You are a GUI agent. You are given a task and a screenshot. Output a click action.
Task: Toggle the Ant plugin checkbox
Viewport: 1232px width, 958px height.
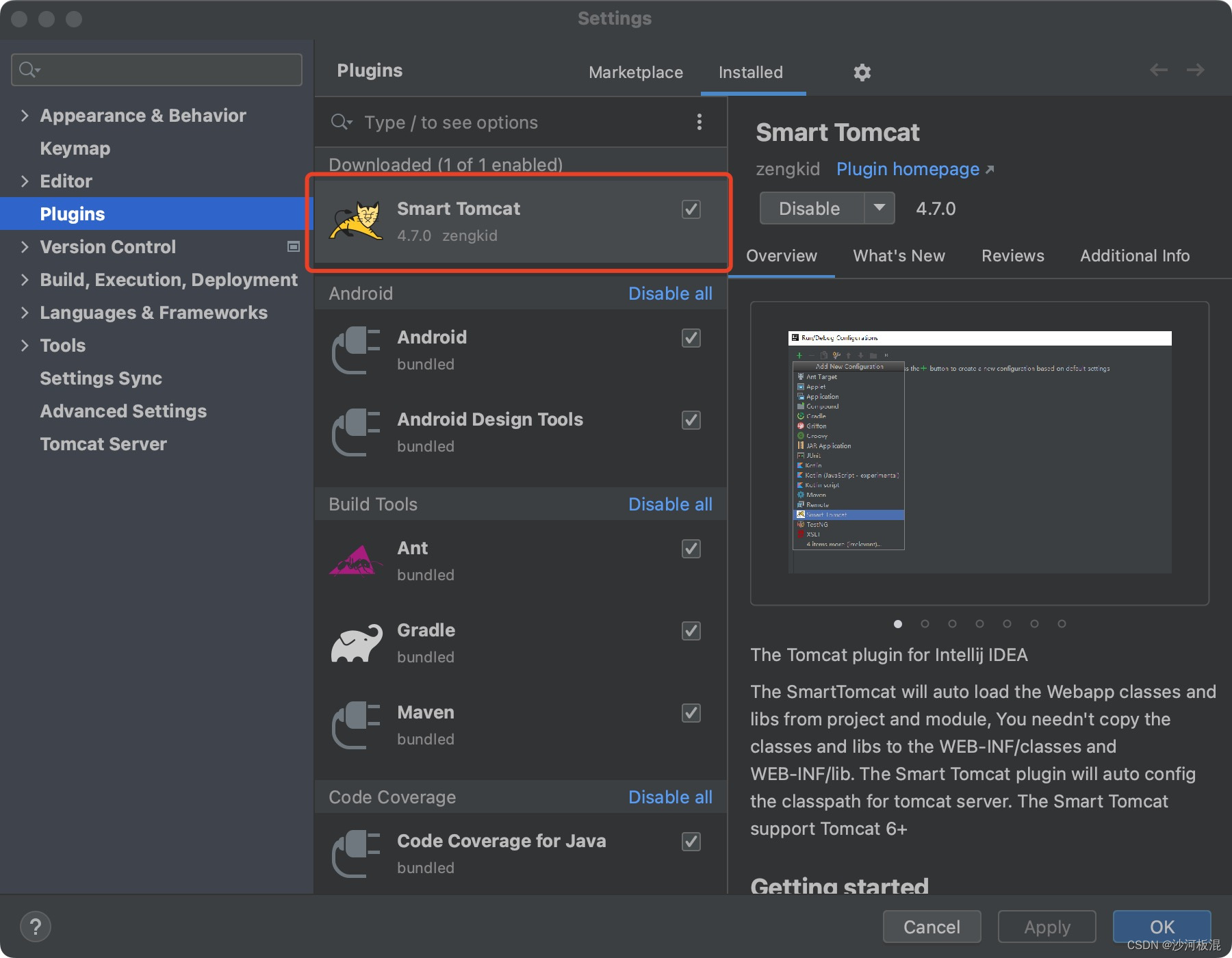691,548
